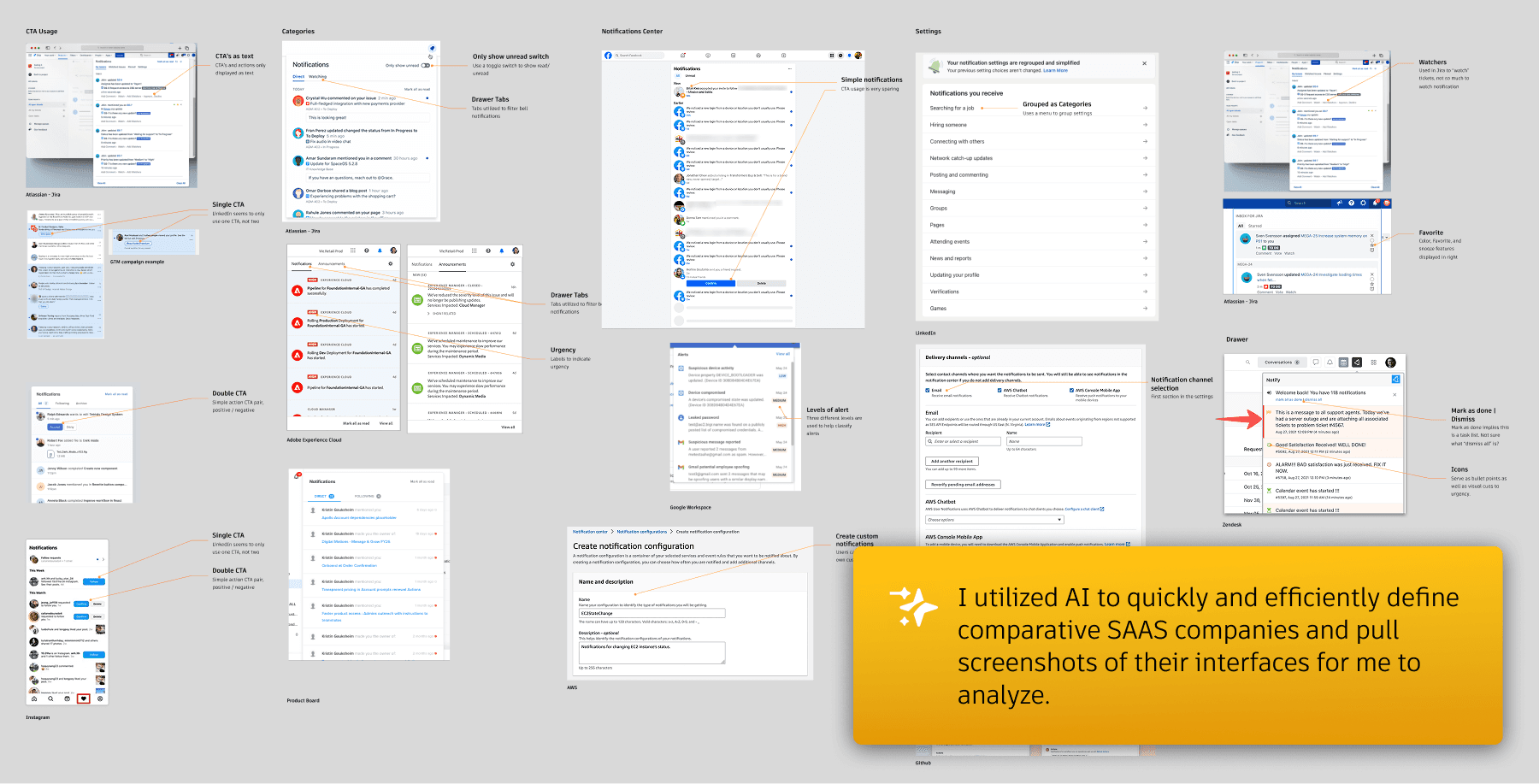
Task: Click the 'EC2StateChange' name field in AWS form
Action: 652,613
